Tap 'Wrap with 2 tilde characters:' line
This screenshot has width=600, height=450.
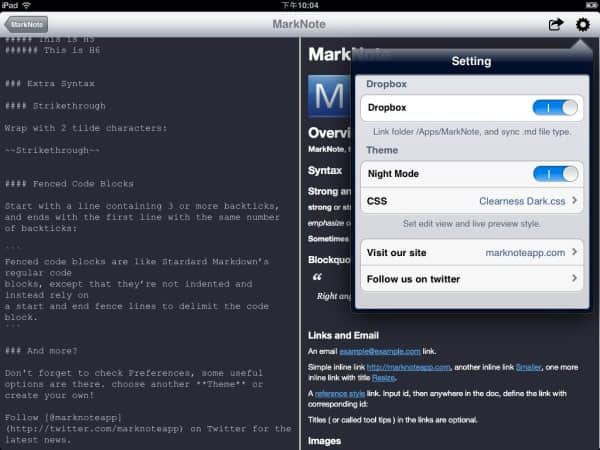86,128
